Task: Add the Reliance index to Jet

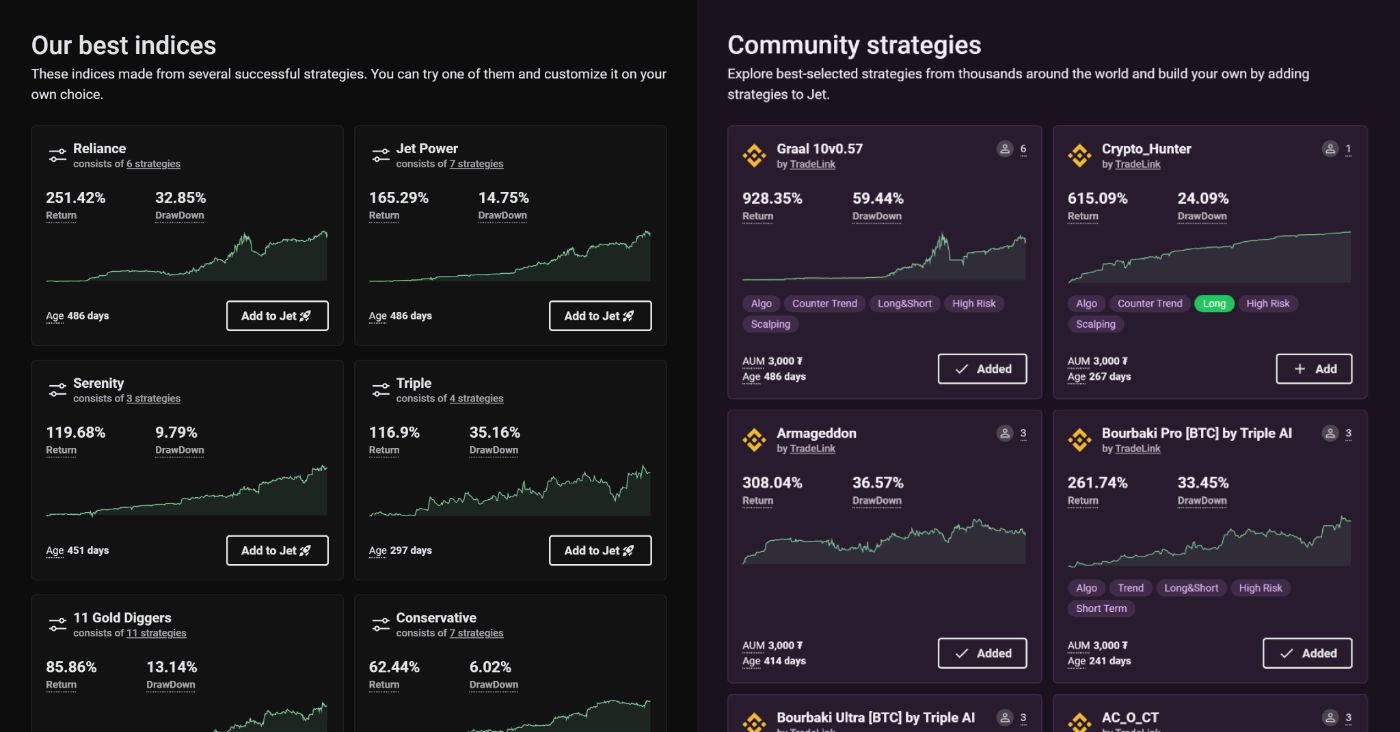Action: pyautogui.click(x=277, y=316)
